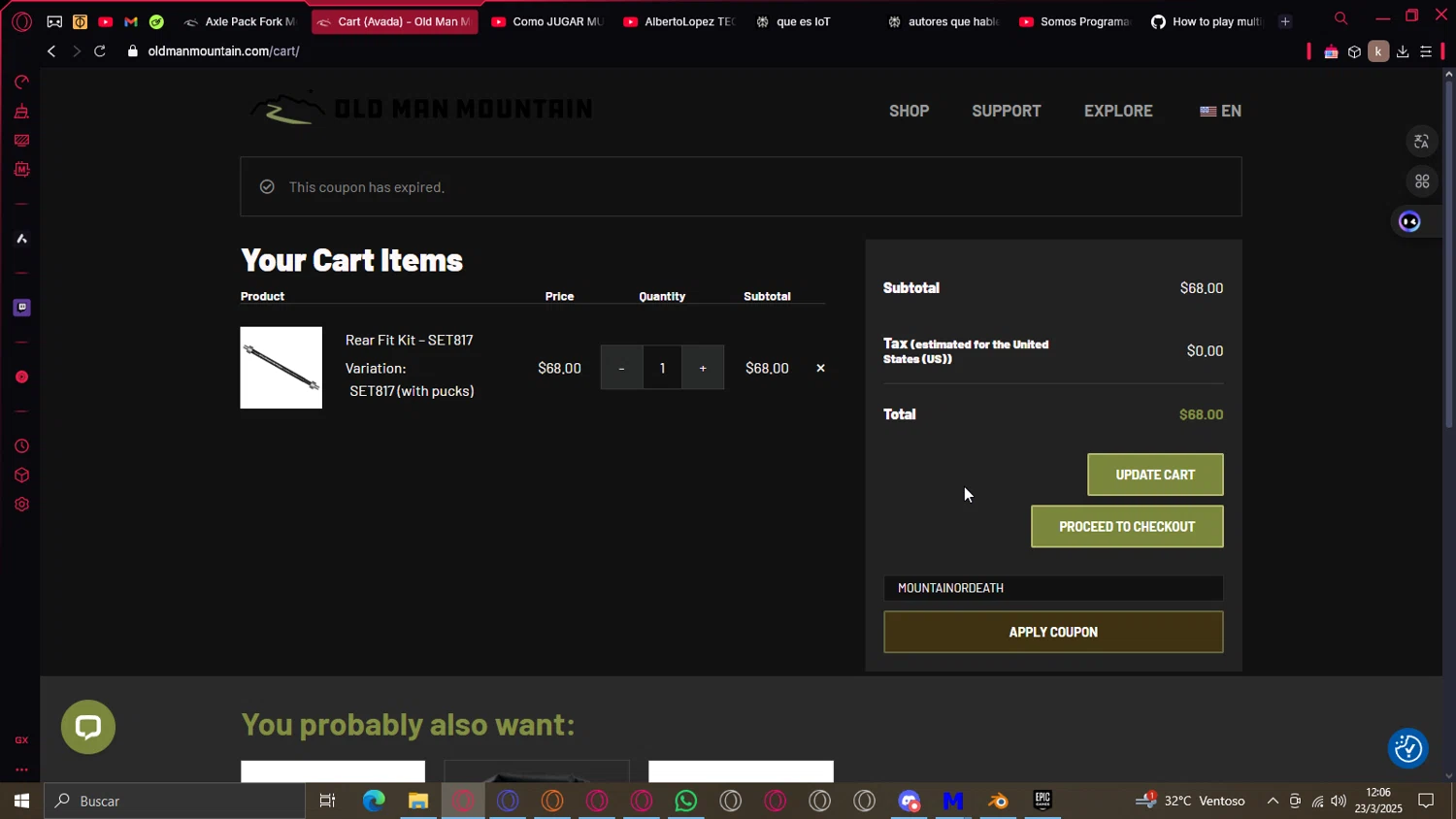
Task: Show hidden system tray icons
Action: coord(1273,801)
